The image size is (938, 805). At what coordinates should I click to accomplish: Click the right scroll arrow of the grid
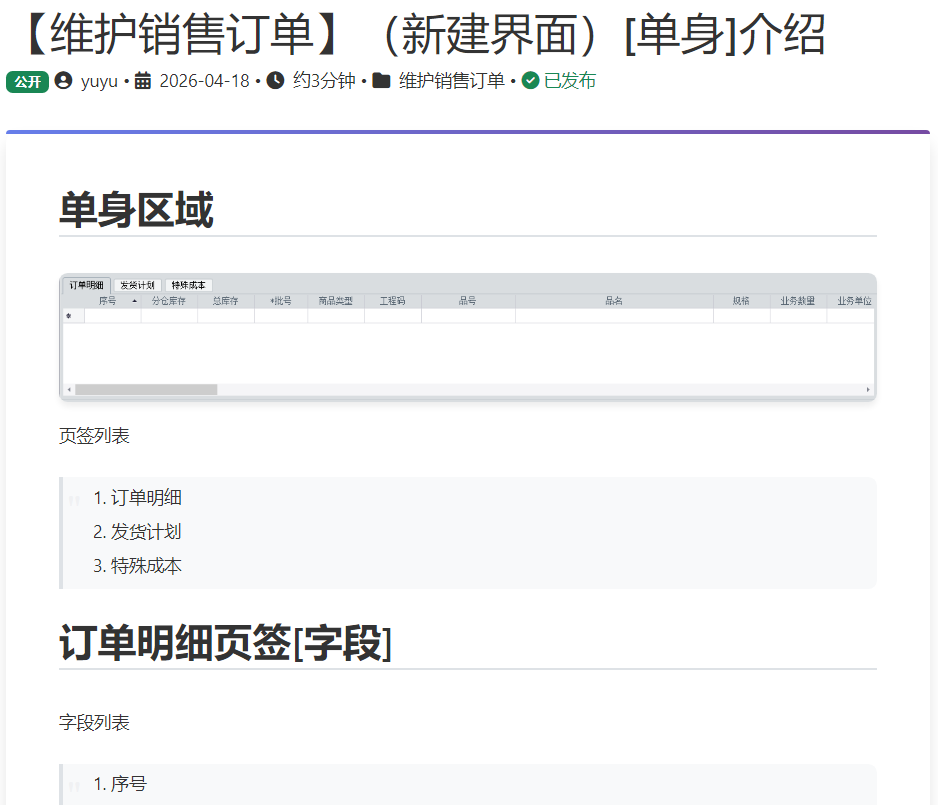(868, 389)
